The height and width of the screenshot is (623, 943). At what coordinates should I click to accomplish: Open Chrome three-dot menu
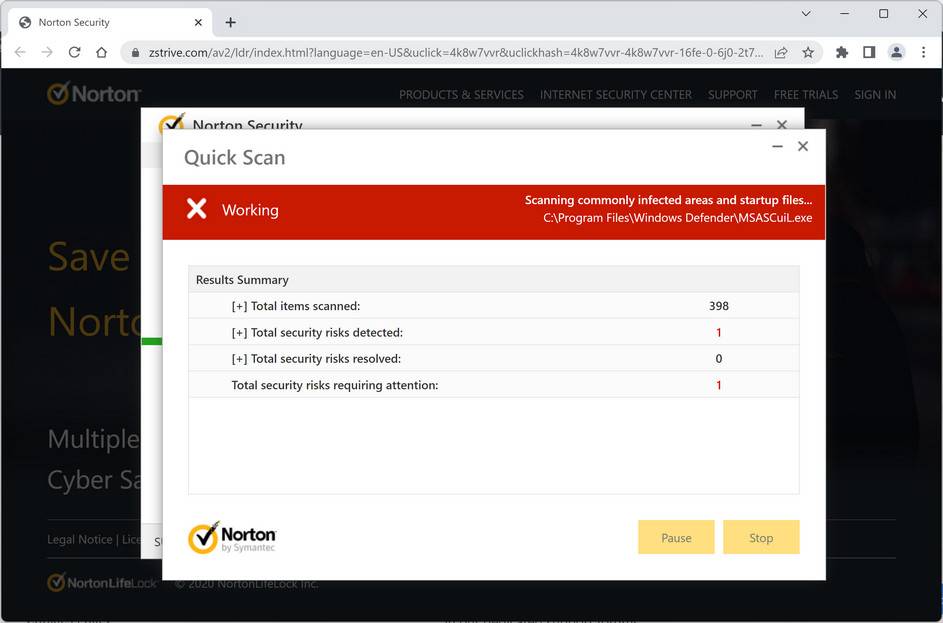[923, 52]
